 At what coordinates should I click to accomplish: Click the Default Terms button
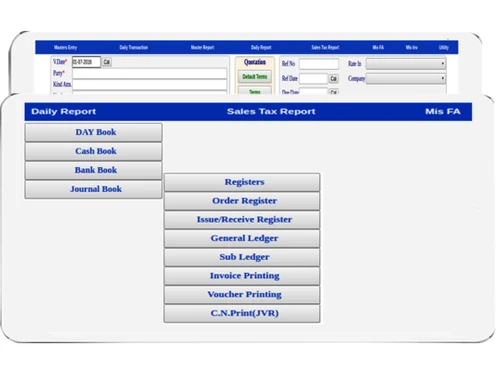pyautogui.click(x=255, y=77)
